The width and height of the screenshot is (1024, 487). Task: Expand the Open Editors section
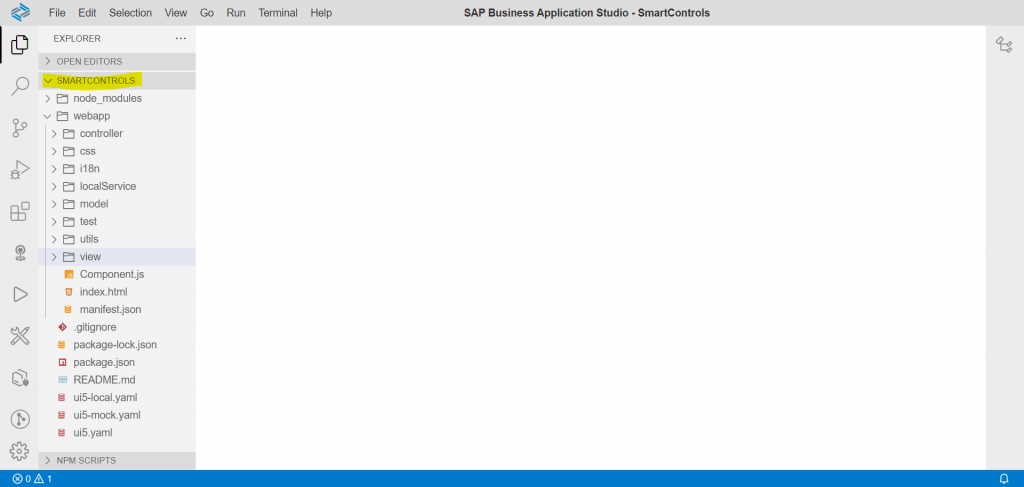point(117,61)
